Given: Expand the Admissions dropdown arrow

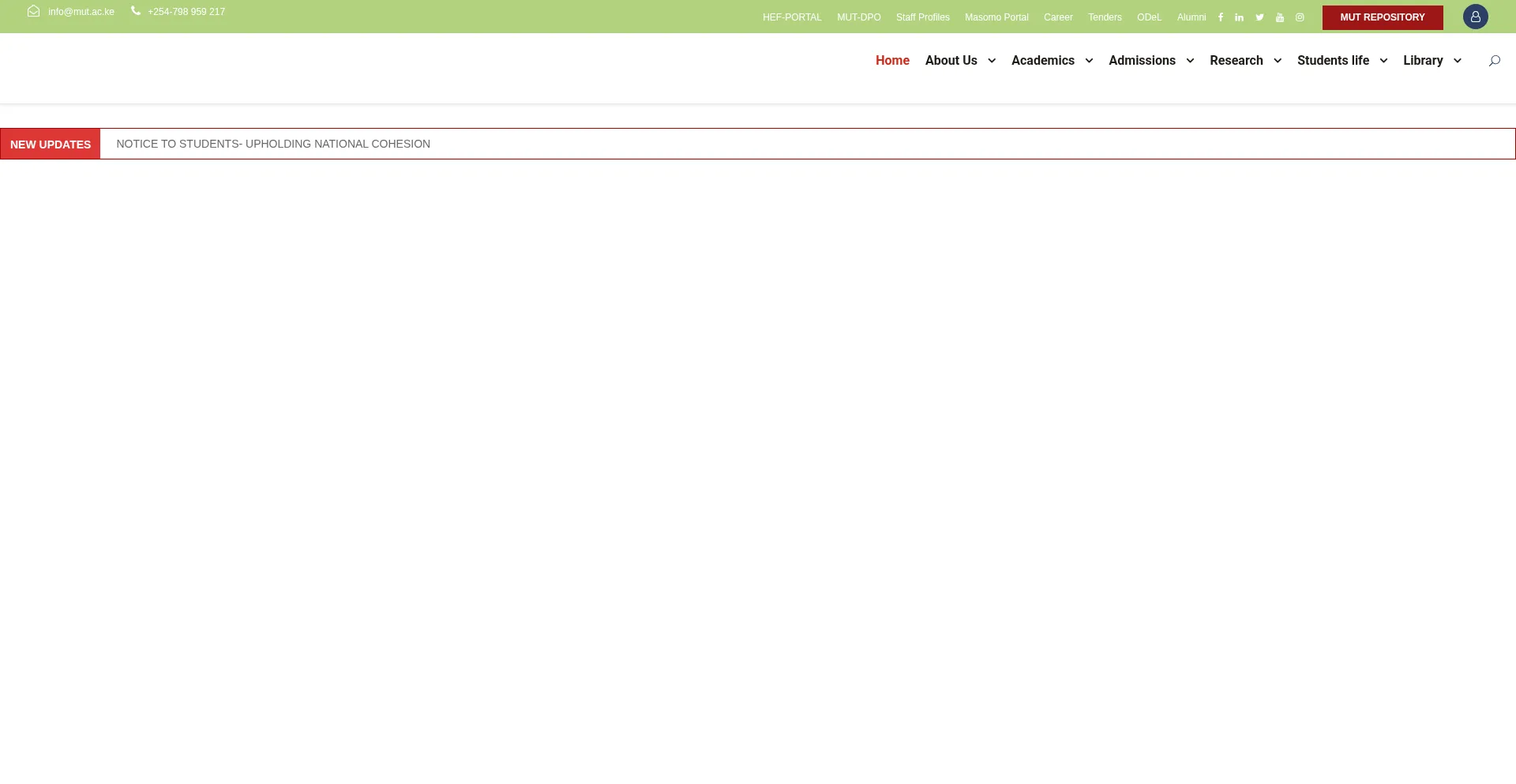Looking at the screenshot, I should click(x=1190, y=61).
